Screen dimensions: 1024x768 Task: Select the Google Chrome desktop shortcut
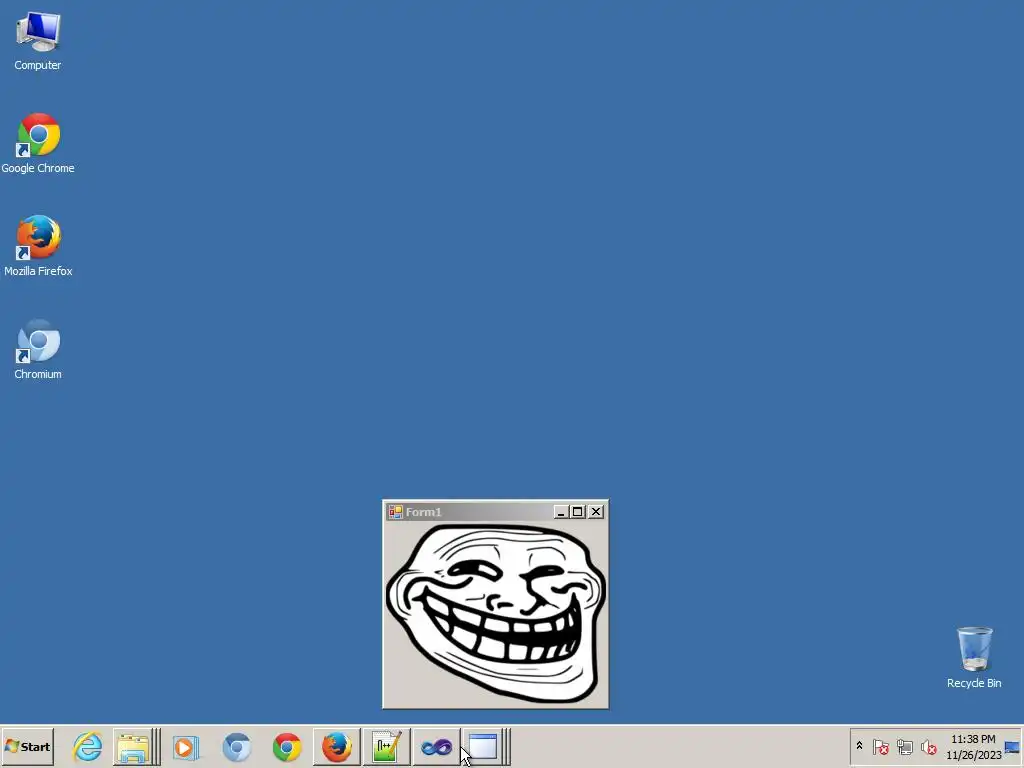pyautogui.click(x=38, y=144)
